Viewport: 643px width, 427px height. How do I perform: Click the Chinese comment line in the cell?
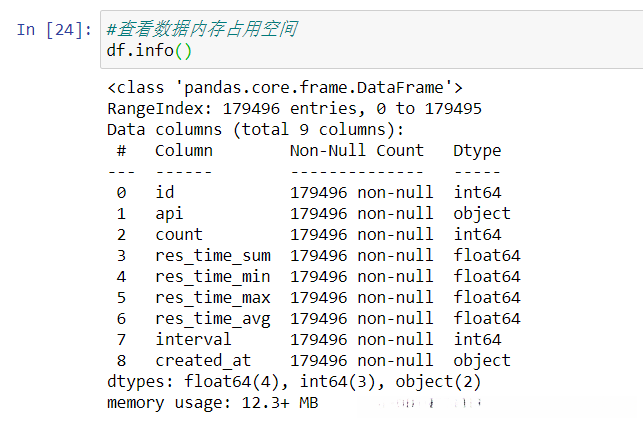pyautogui.click(x=200, y=29)
